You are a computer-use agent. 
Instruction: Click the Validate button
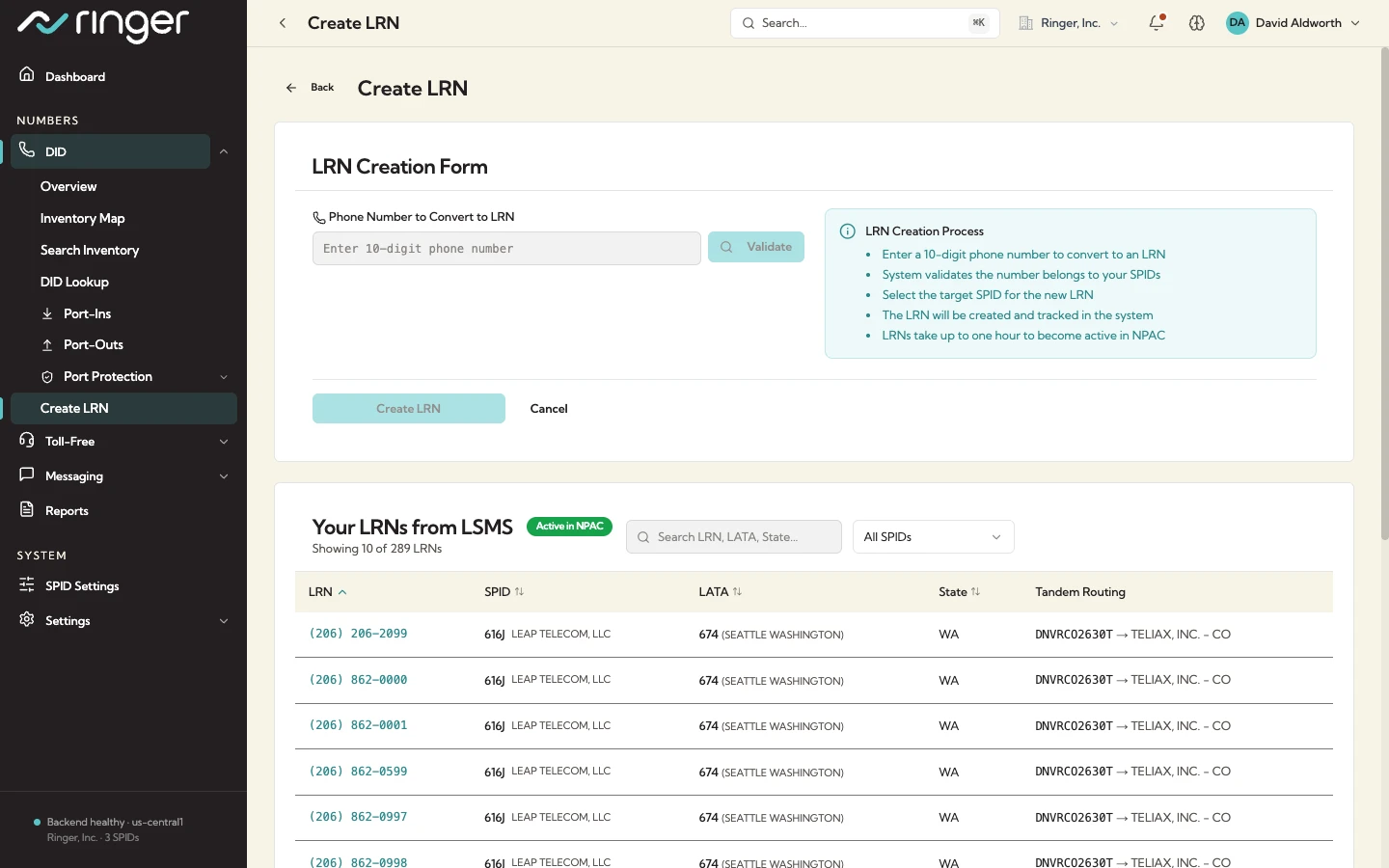click(756, 247)
